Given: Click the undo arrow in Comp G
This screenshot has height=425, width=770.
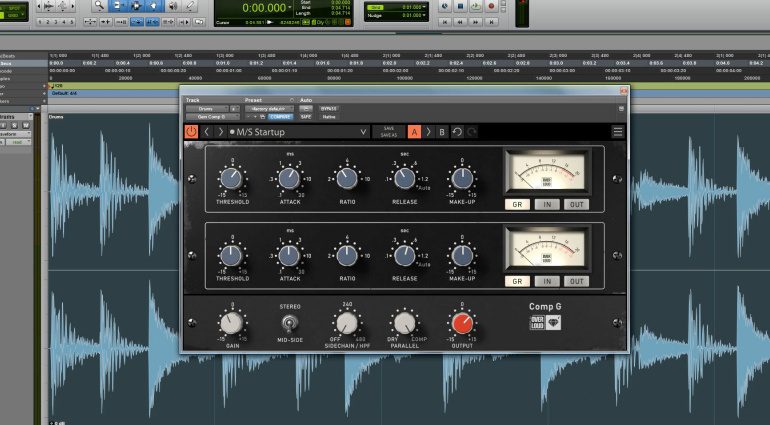Looking at the screenshot, I should 457,132.
